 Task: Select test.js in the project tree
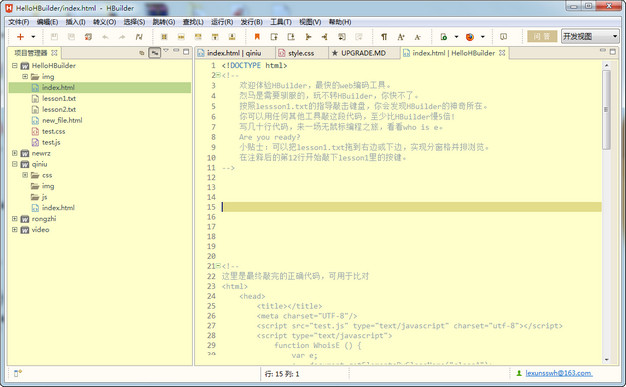(x=51, y=142)
